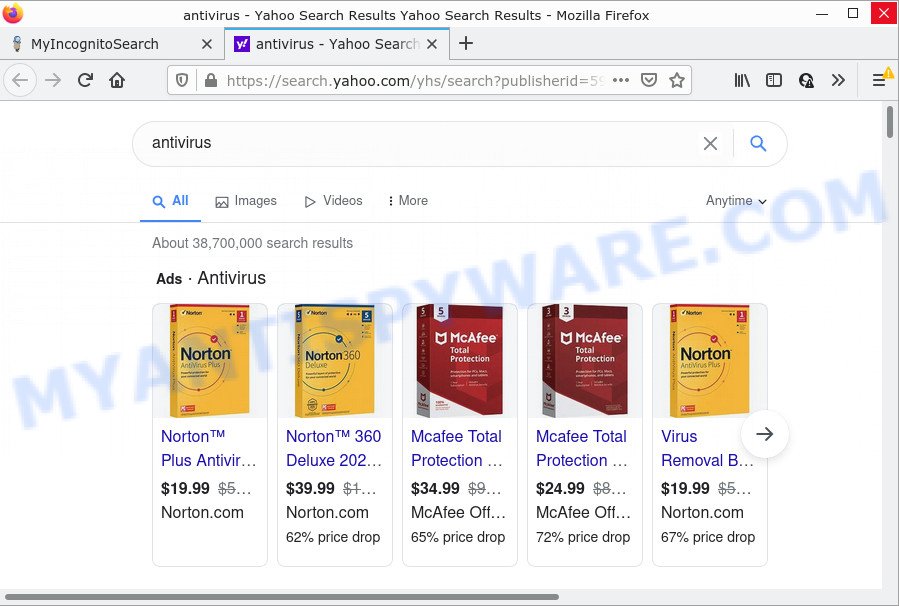Expand the Anytime time filter
The image size is (899, 606).
pyautogui.click(x=736, y=201)
